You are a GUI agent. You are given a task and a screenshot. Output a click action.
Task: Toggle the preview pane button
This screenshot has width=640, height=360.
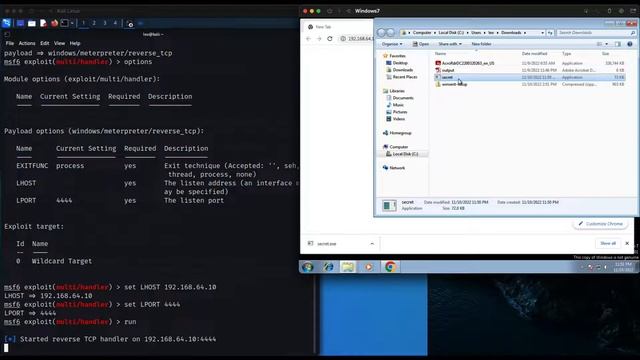click(618, 44)
